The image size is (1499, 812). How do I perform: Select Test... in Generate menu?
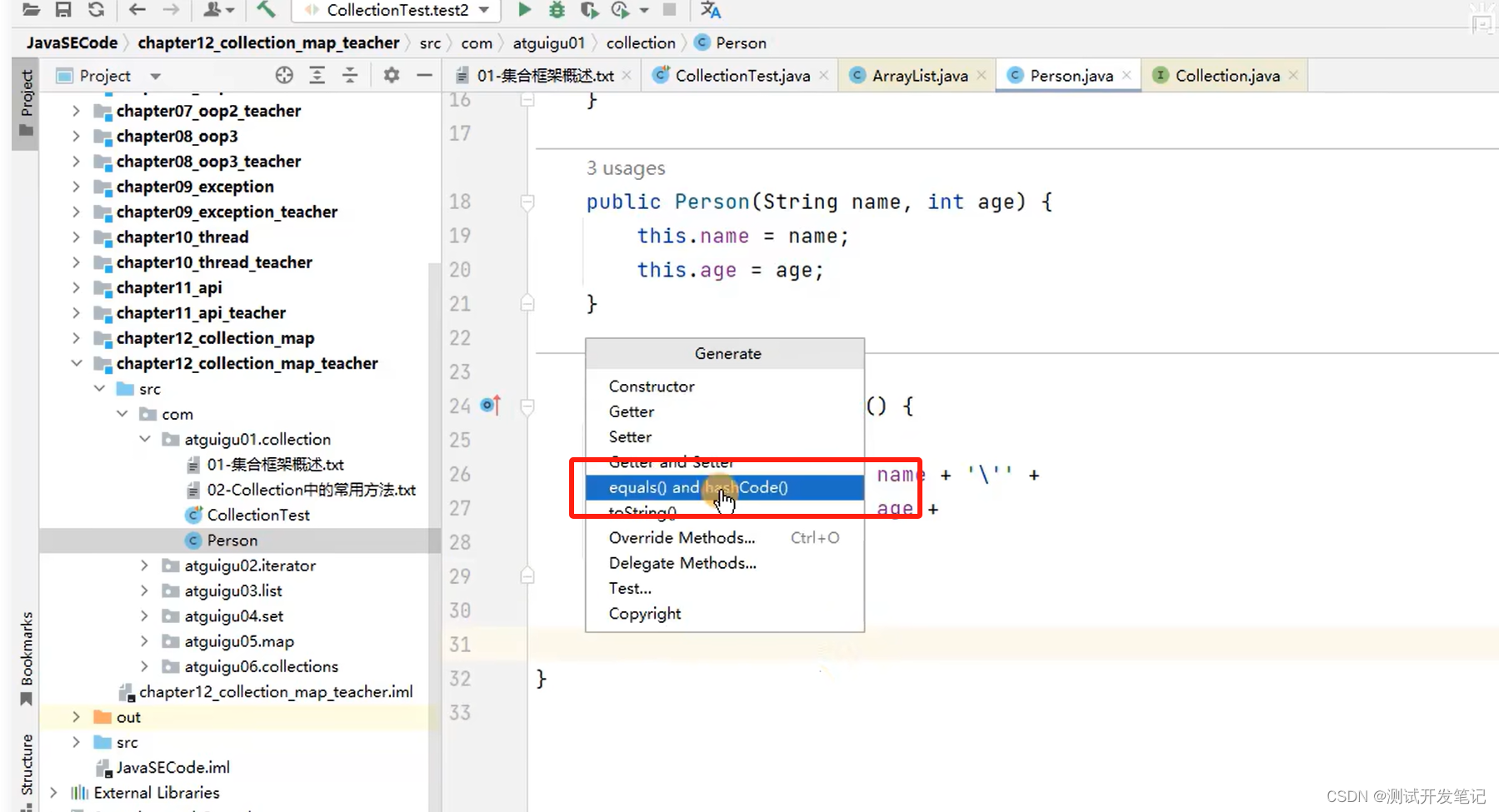(x=725, y=589)
